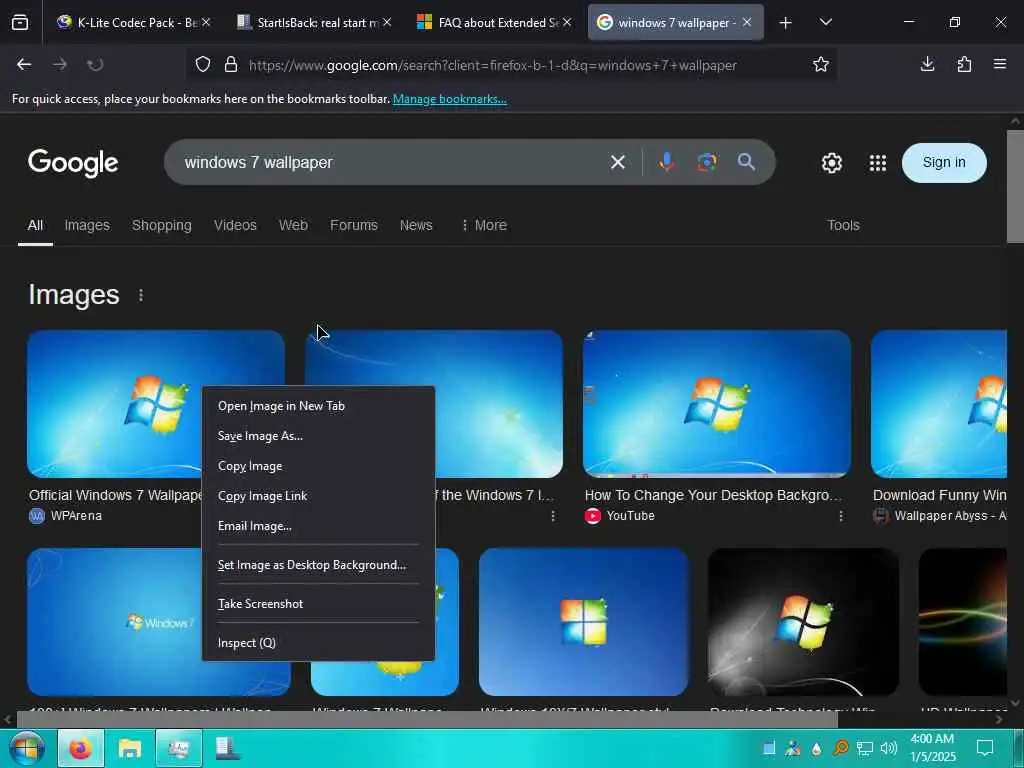
Task: Open File Explorer from taskbar
Action: tap(129, 748)
